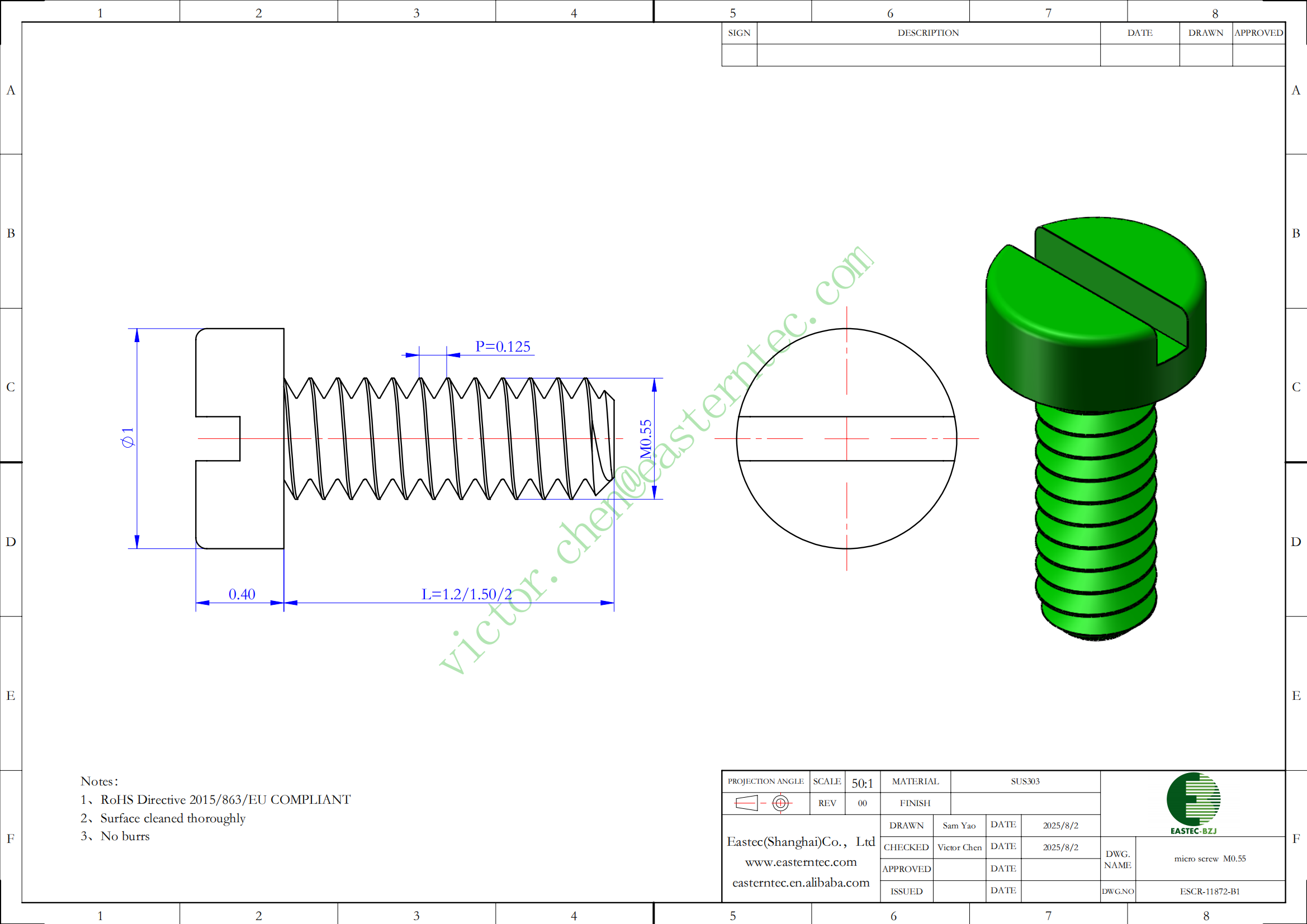Click the 2025/8/2 date in the CHECKED row
The image size is (1307, 924).
(1060, 847)
